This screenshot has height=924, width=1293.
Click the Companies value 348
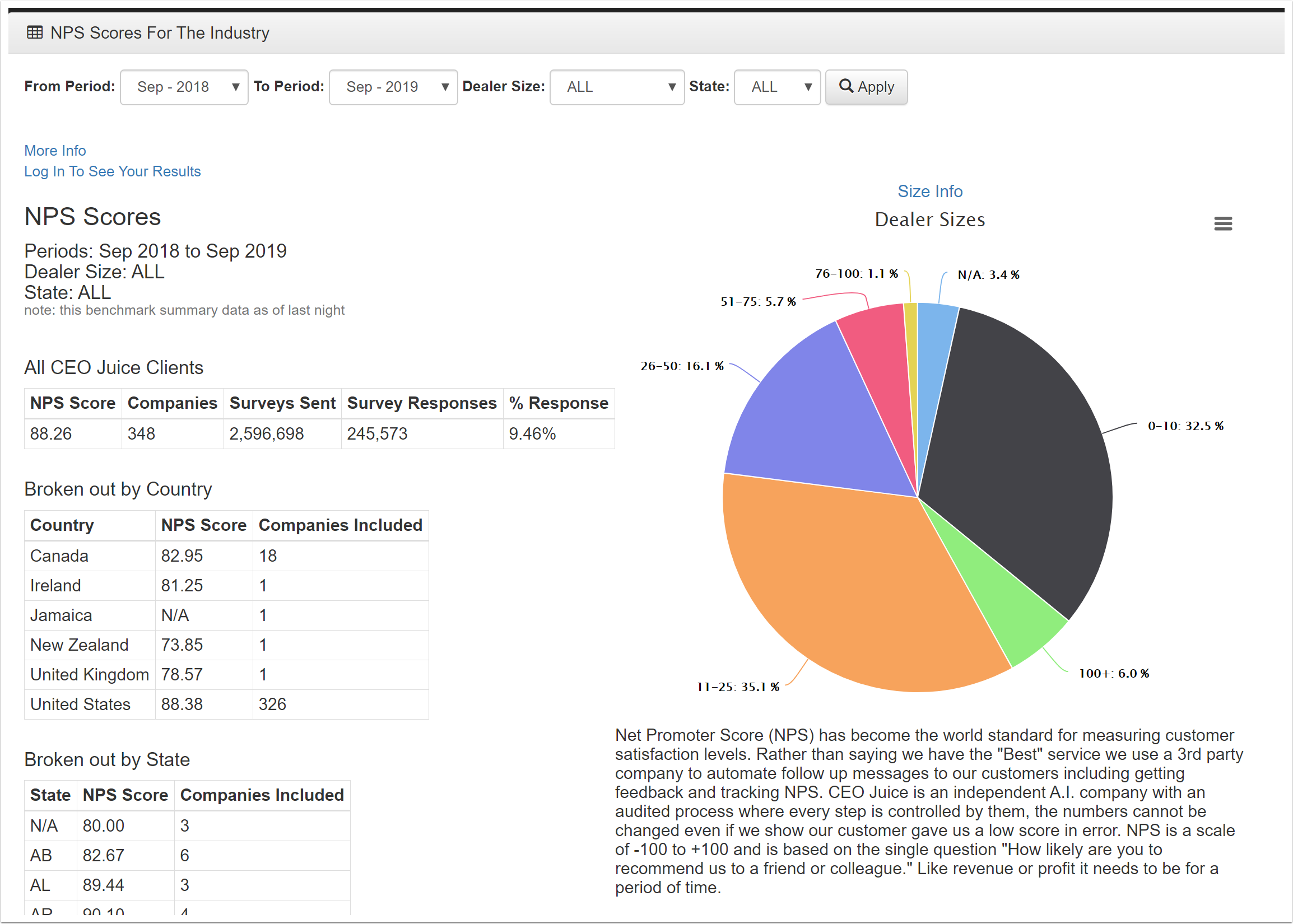[141, 434]
